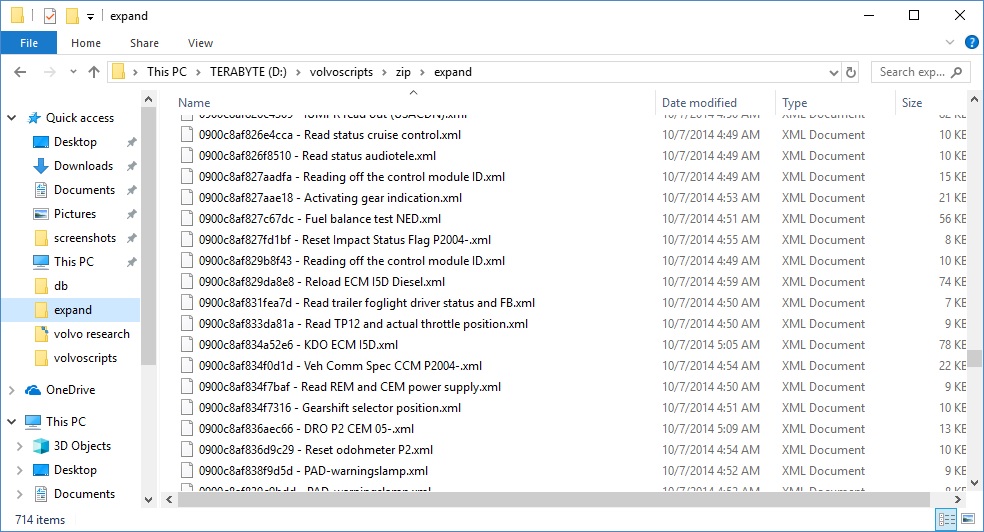
Task: Click the Properties icon in quick access toolbar
Action: [50, 16]
